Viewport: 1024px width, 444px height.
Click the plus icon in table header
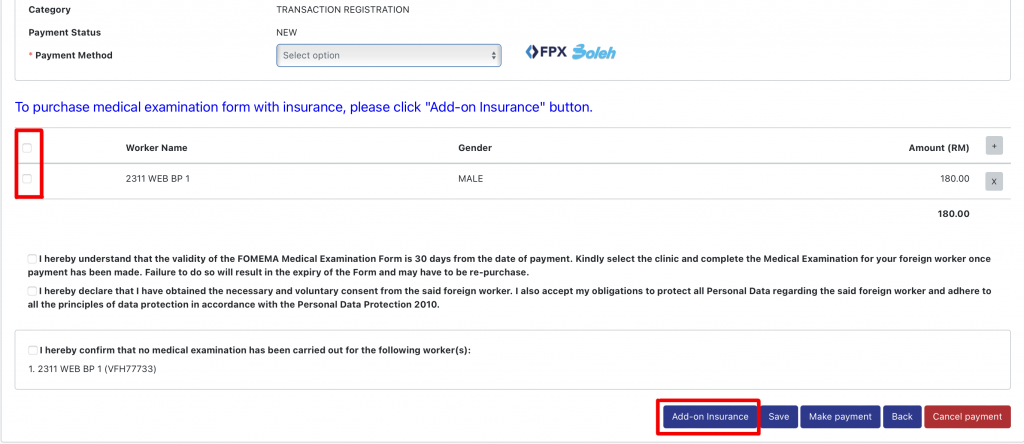(x=994, y=146)
